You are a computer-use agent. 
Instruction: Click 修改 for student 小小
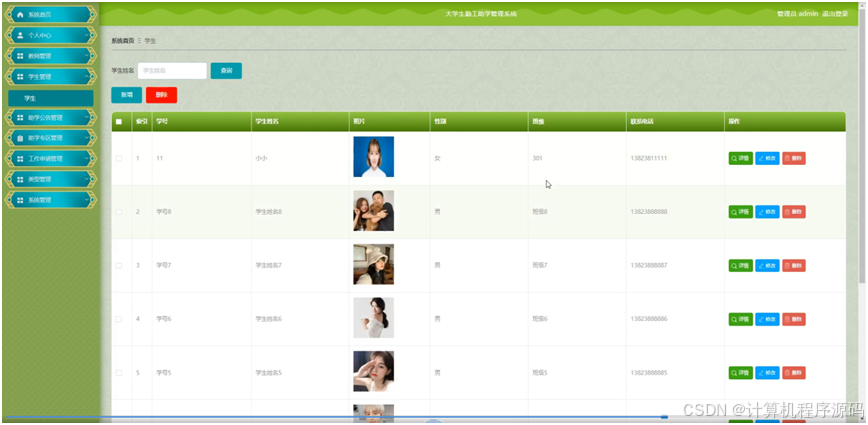coord(767,158)
